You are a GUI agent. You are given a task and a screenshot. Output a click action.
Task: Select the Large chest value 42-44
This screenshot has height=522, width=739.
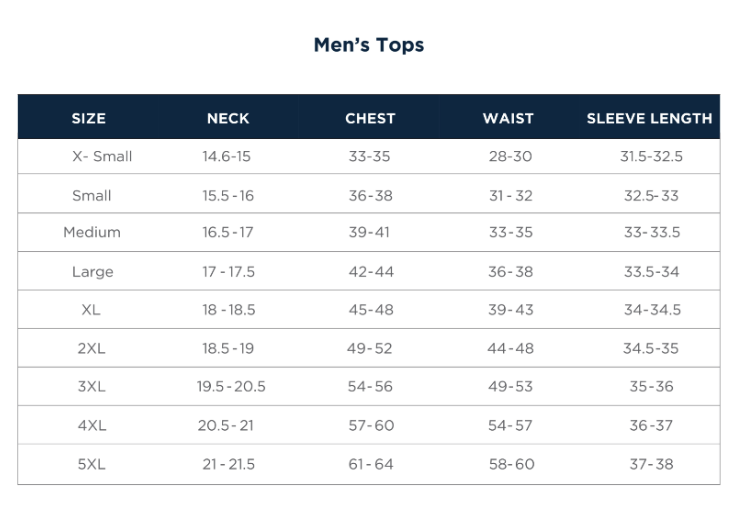pyautogui.click(x=371, y=272)
